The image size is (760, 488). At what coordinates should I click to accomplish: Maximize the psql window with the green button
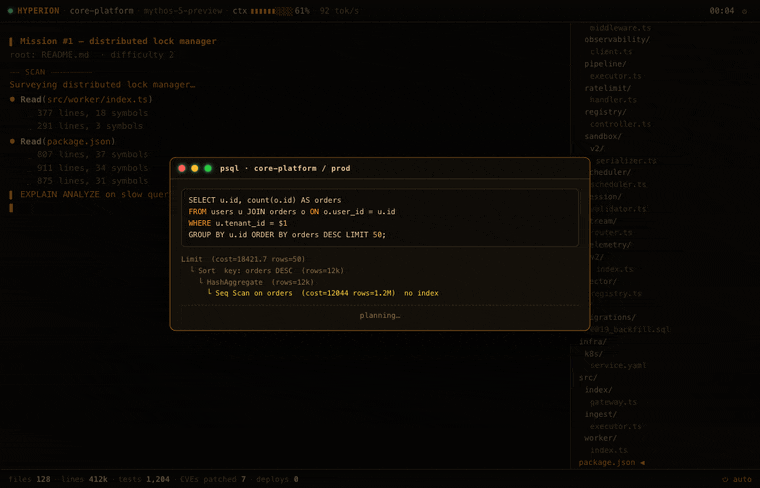(208, 168)
